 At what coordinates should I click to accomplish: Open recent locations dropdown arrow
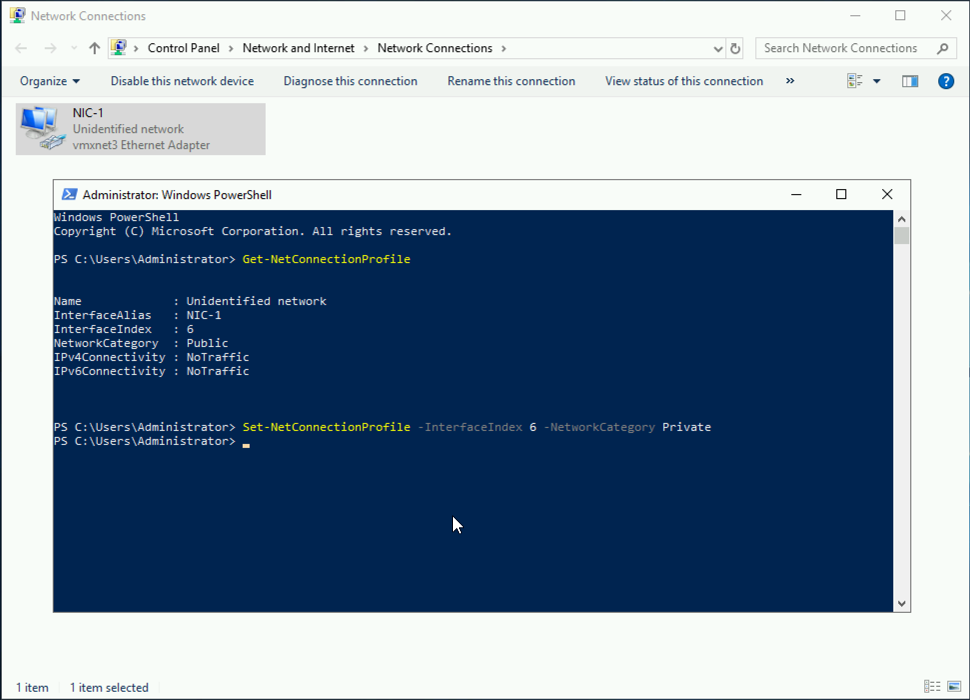point(74,48)
